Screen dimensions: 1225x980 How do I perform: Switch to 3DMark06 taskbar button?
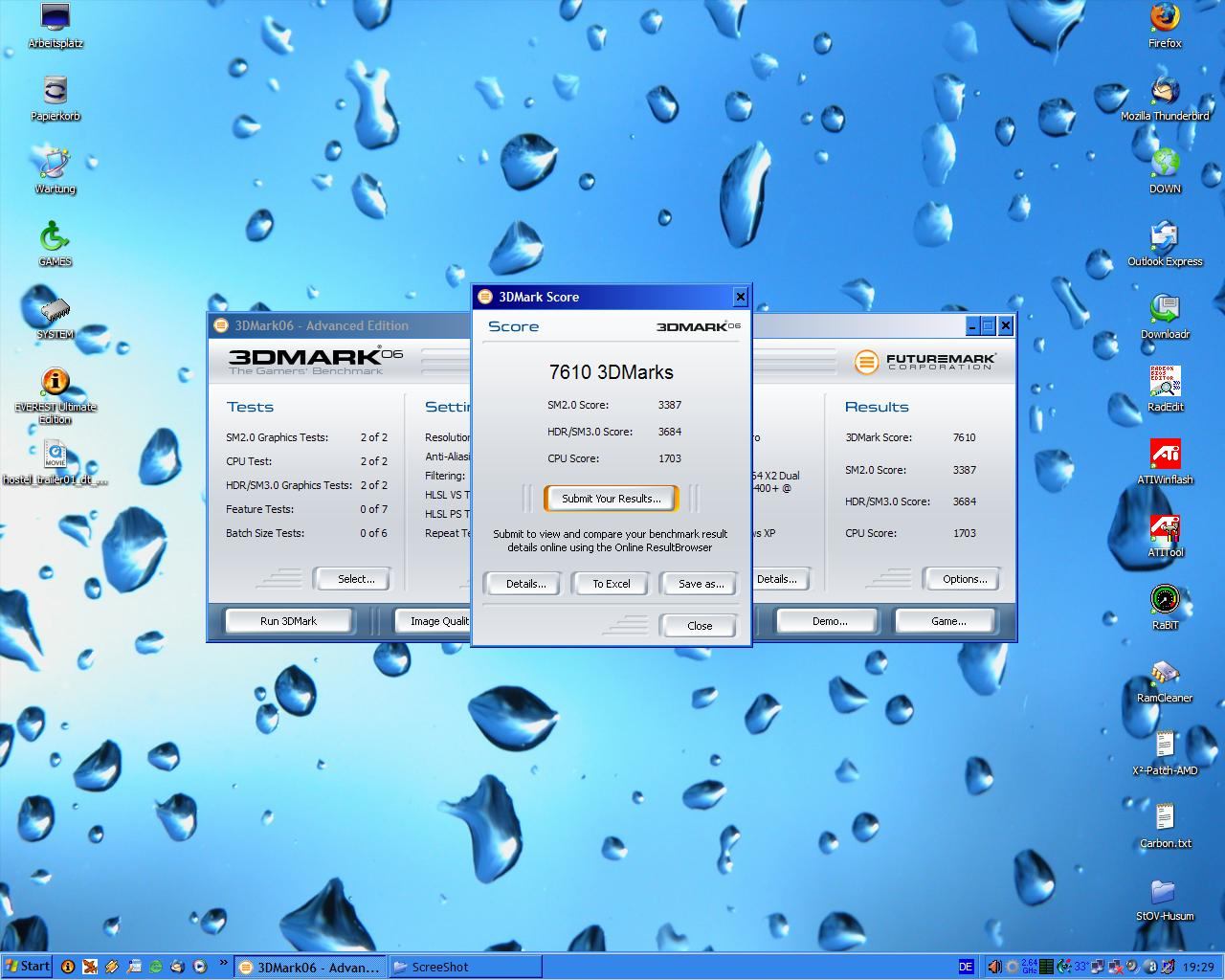pos(311,967)
